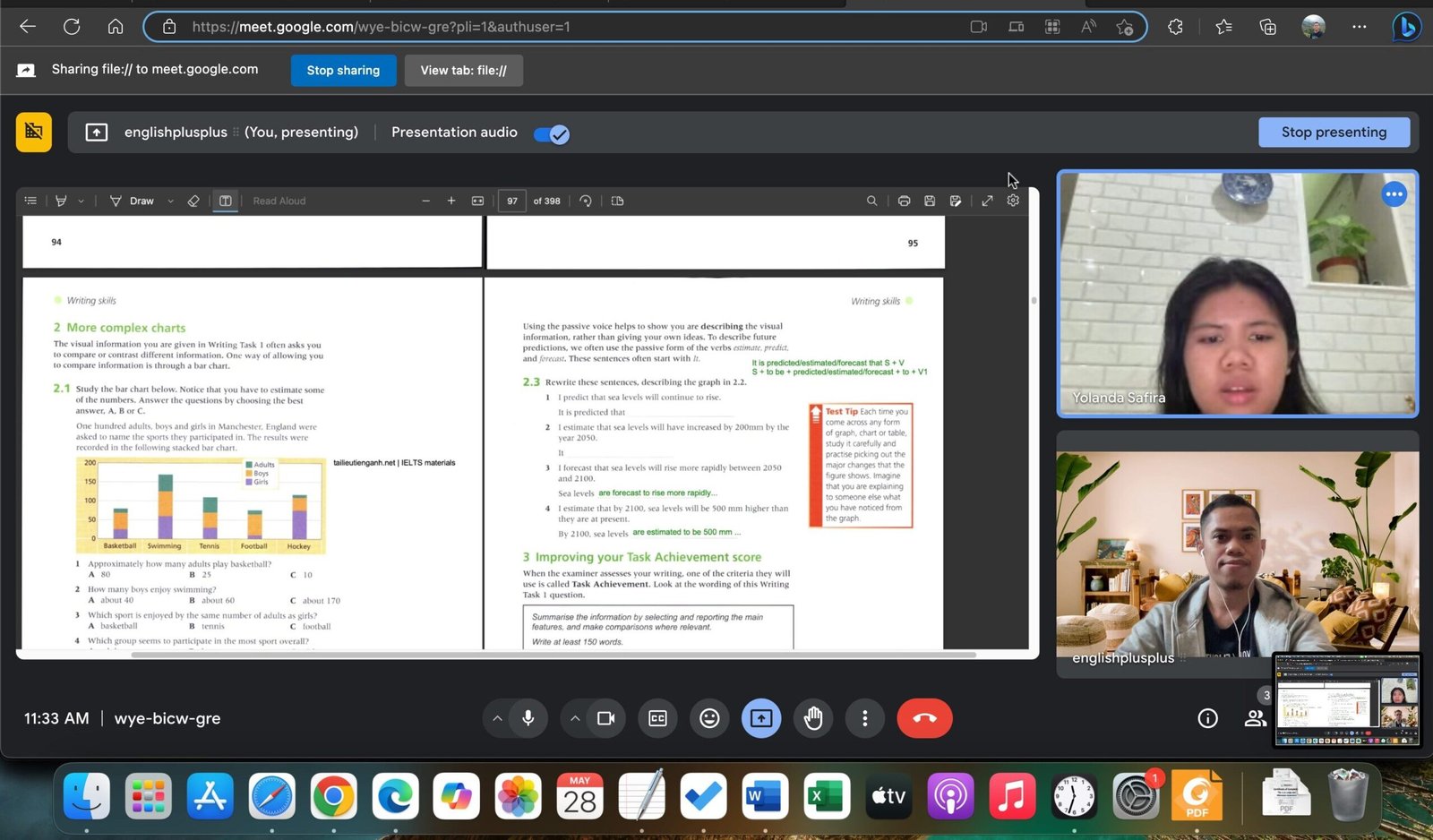The height and width of the screenshot is (840, 1433).
Task: Search within the PDF document
Action: [x=871, y=201]
